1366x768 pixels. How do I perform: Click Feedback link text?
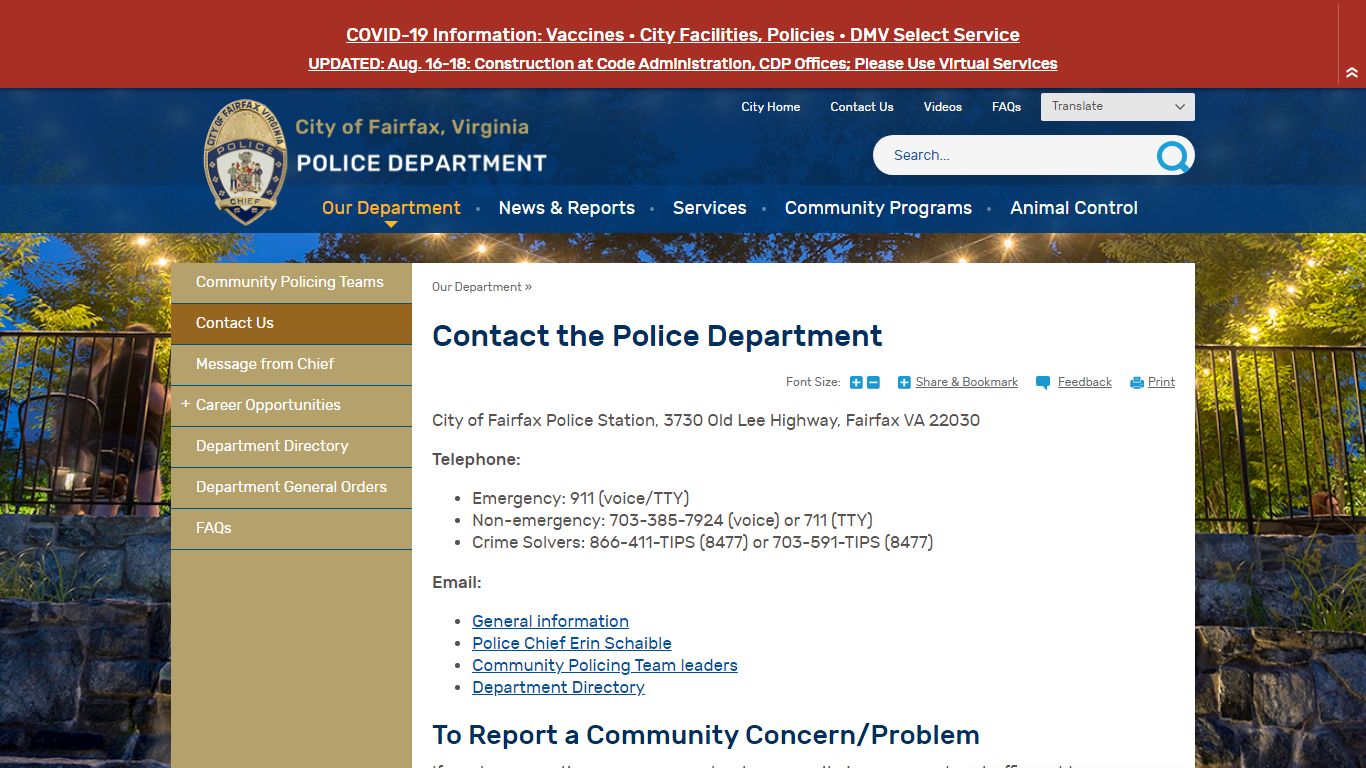[1085, 383]
